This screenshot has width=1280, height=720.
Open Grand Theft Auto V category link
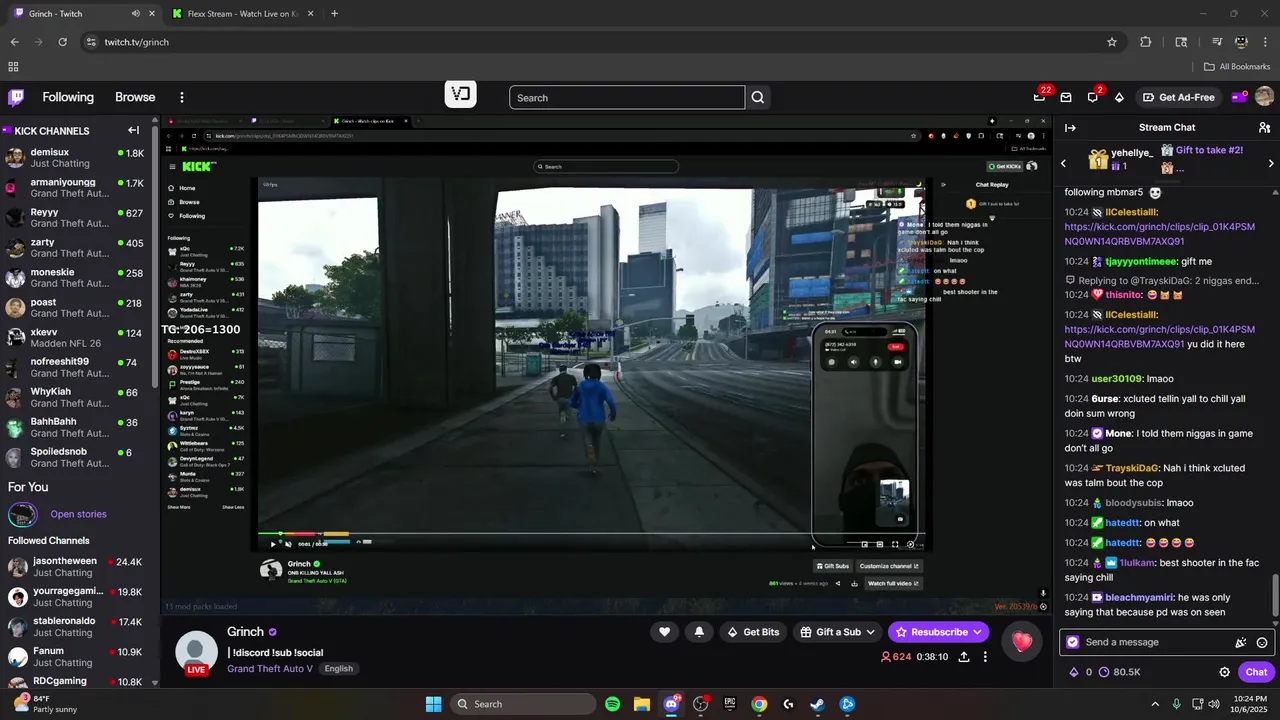[270, 668]
